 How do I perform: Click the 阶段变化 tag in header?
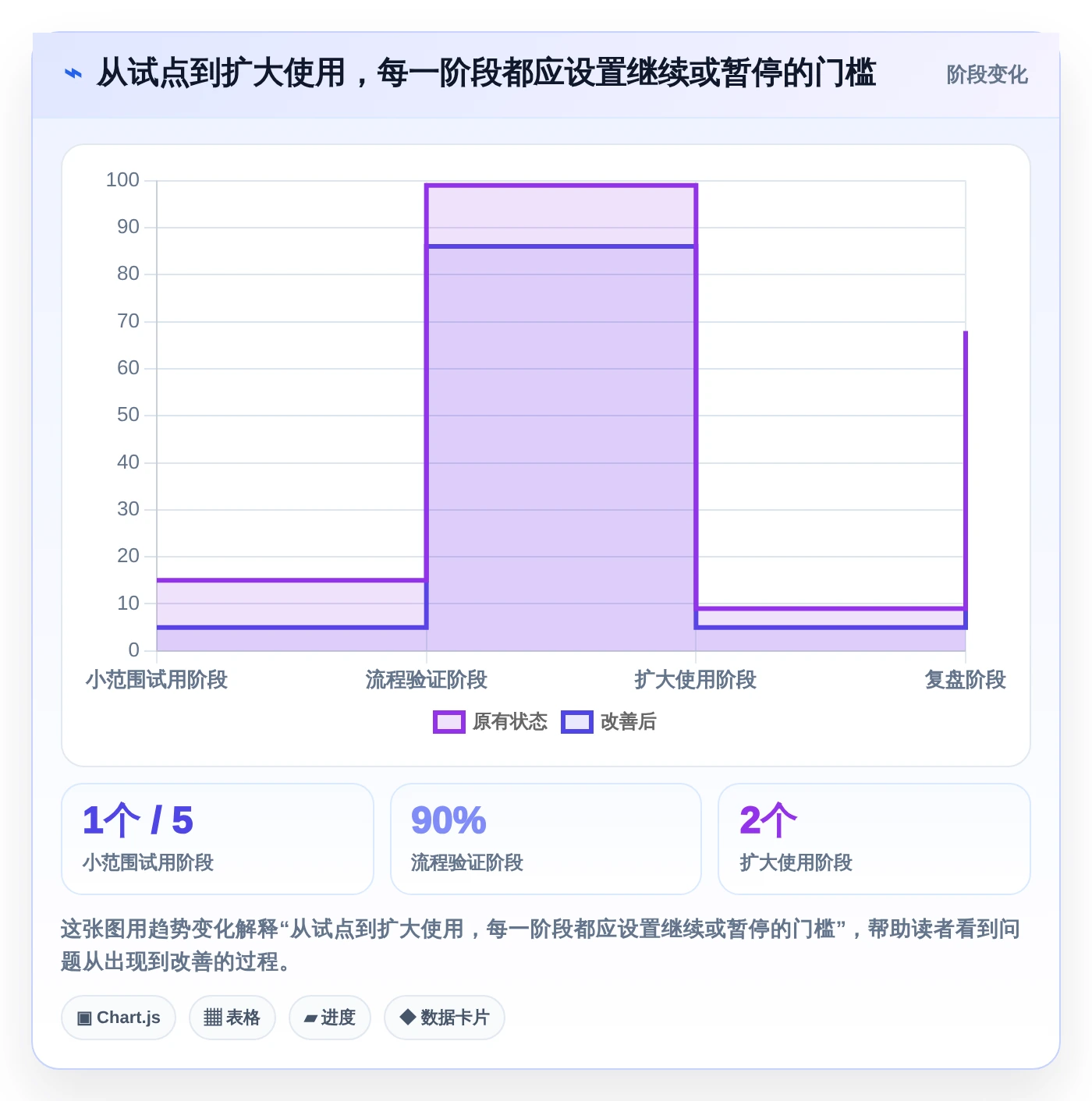[x=987, y=75]
